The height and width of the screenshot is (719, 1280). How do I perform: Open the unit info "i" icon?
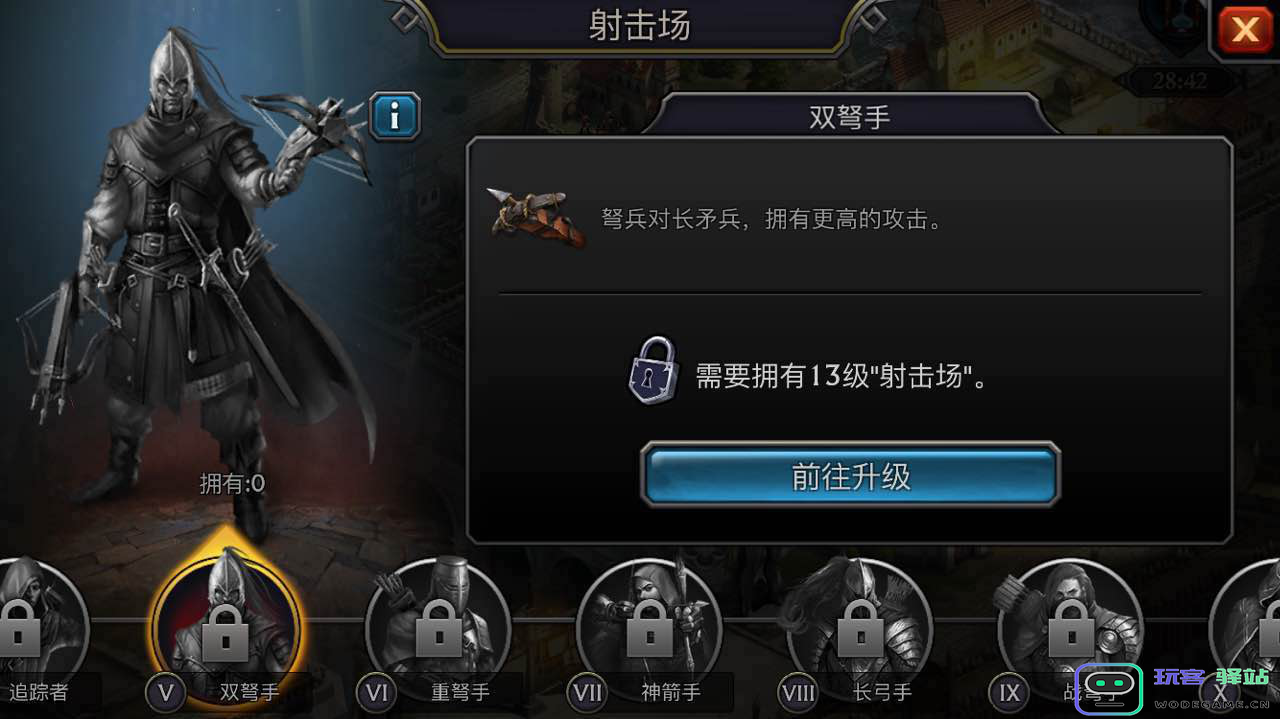394,117
